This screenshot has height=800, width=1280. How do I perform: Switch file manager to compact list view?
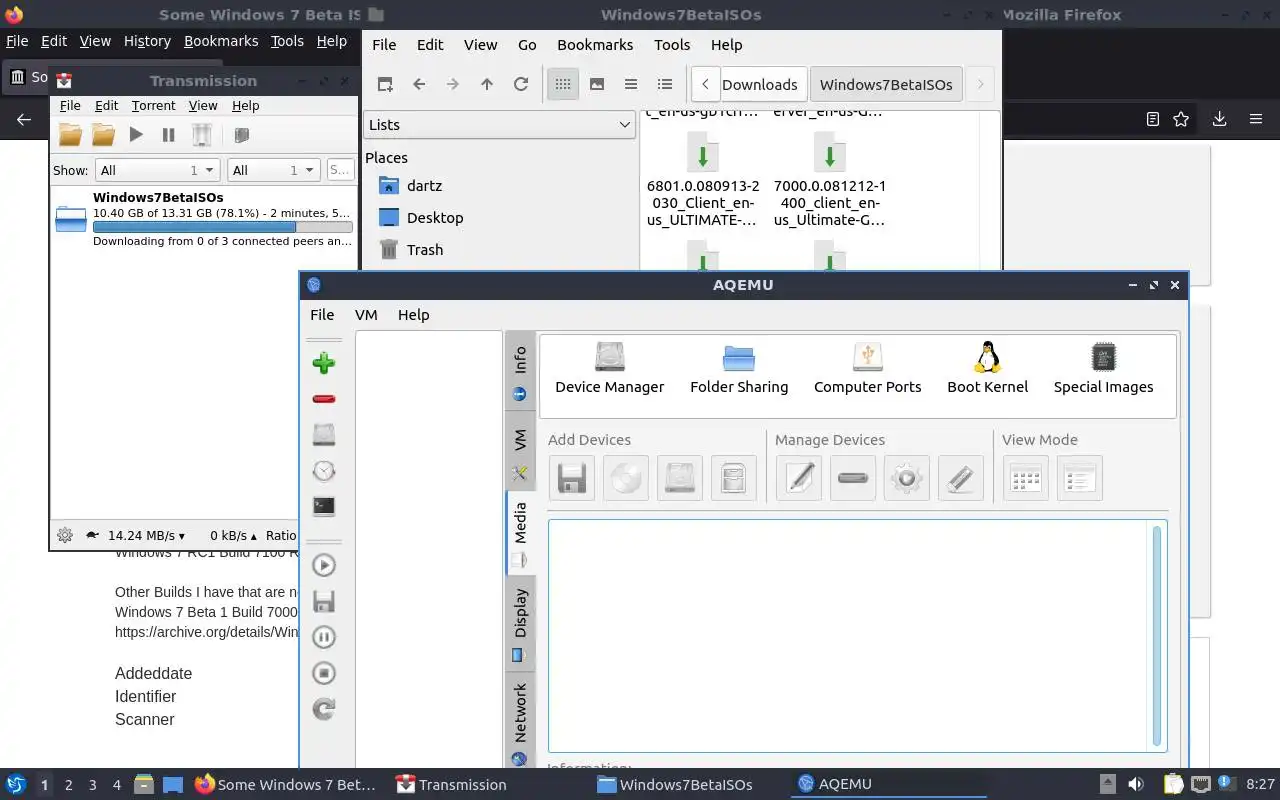coord(631,84)
